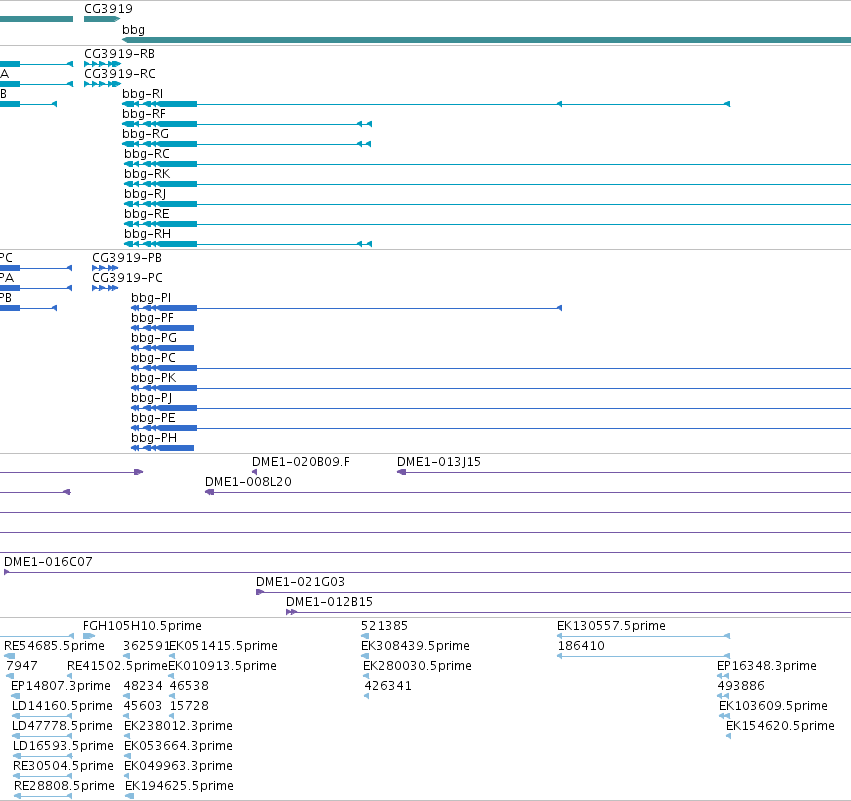Click the EK194625.5prime EST label
The image size is (851, 801).
(180, 786)
